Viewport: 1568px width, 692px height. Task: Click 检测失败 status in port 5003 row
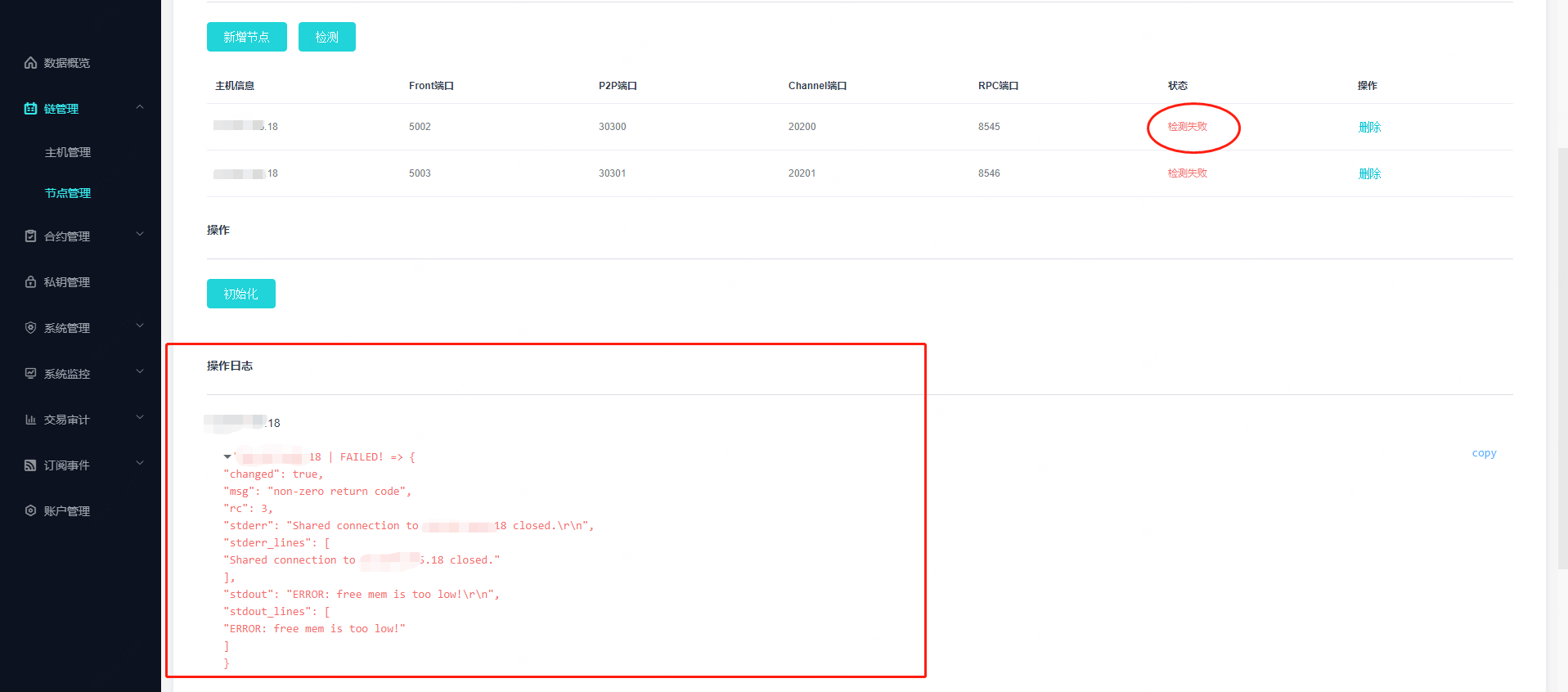[x=1188, y=173]
